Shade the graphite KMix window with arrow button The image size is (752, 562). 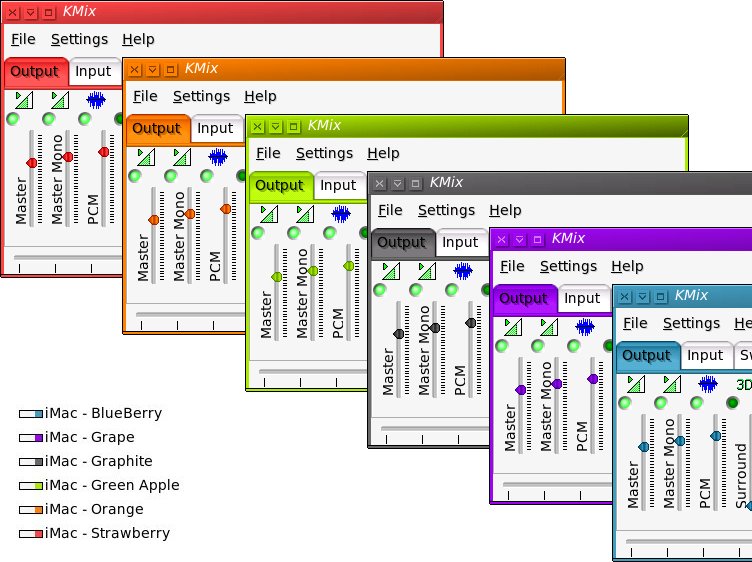point(398,184)
